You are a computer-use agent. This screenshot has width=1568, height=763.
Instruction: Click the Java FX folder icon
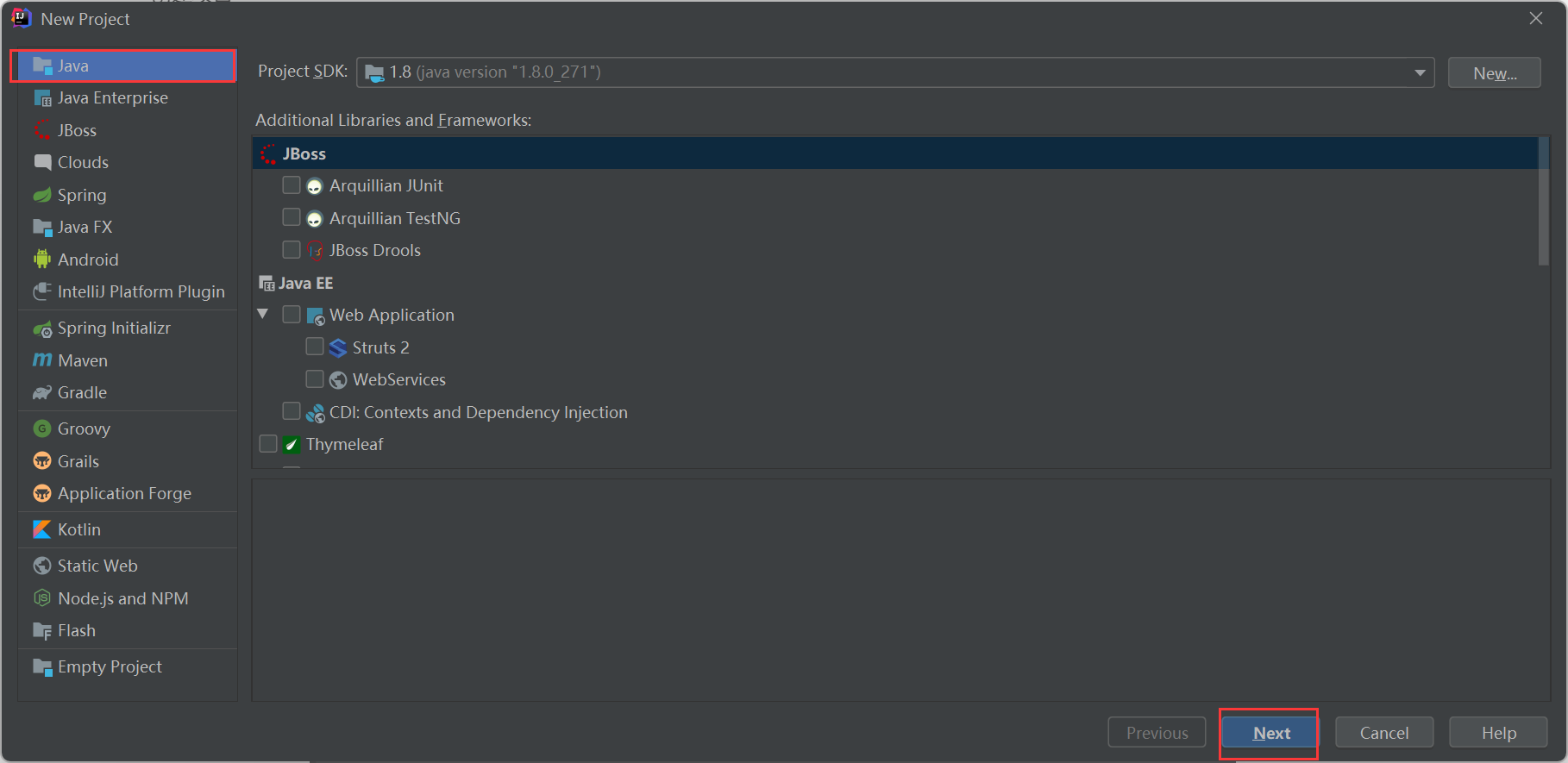[x=42, y=227]
